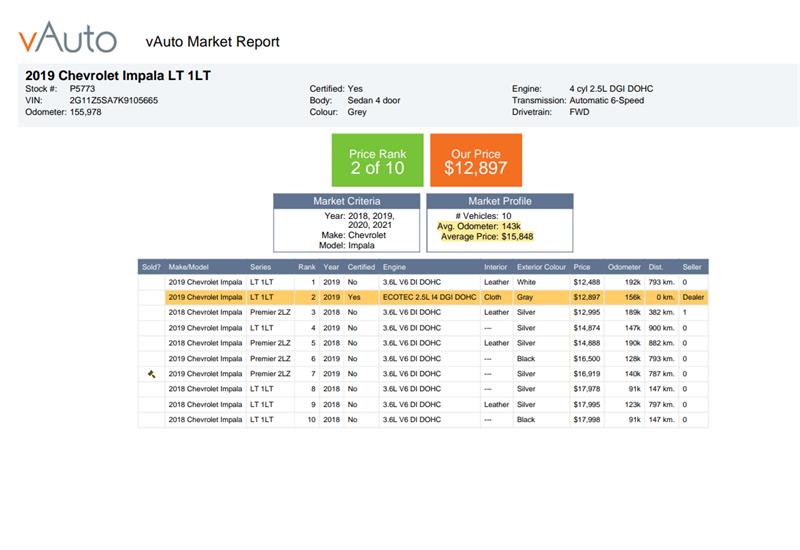Select the Market Profile panel header
The image size is (800, 550).
point(500,201)
